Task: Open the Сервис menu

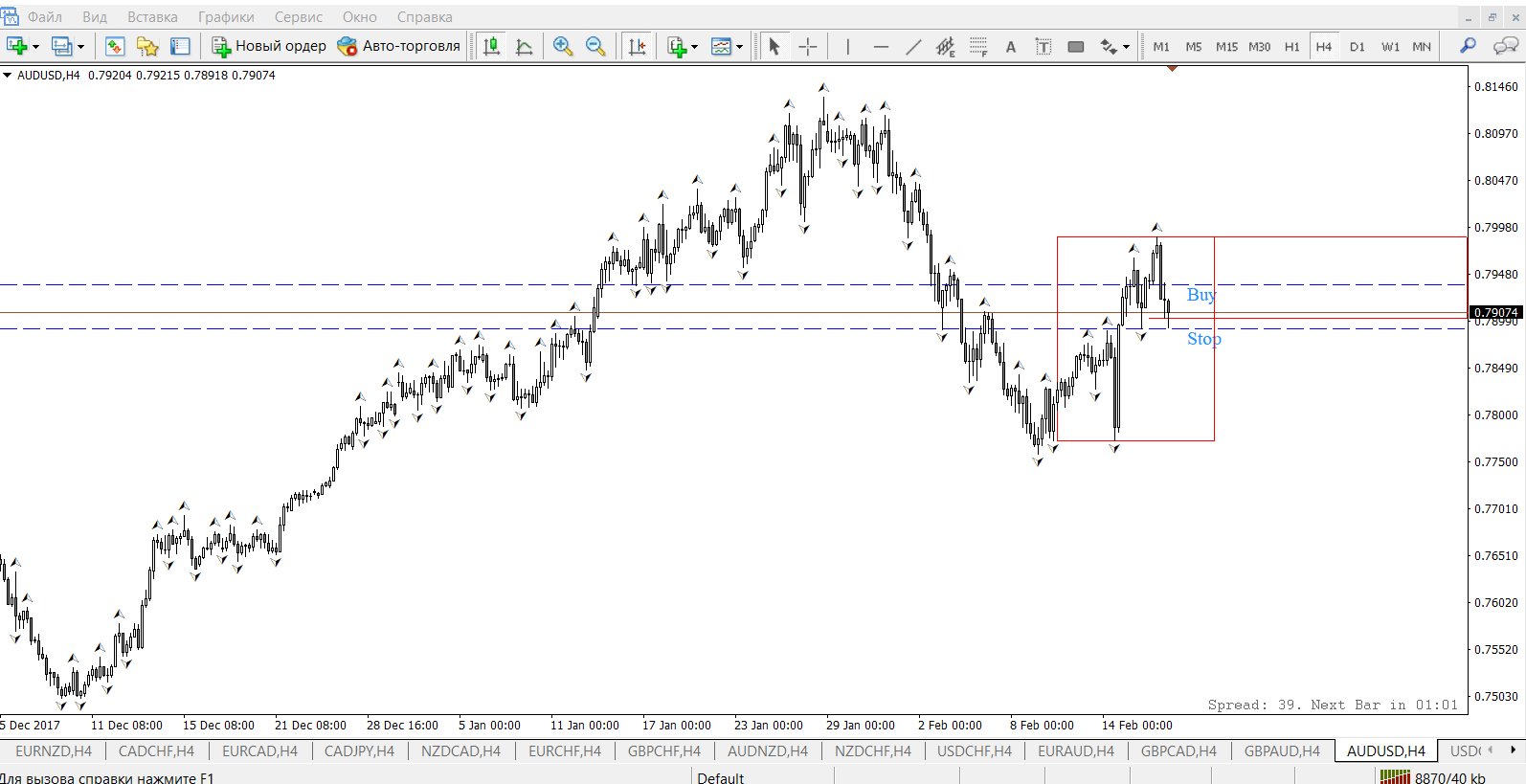Action: click(x=299, y=17)
